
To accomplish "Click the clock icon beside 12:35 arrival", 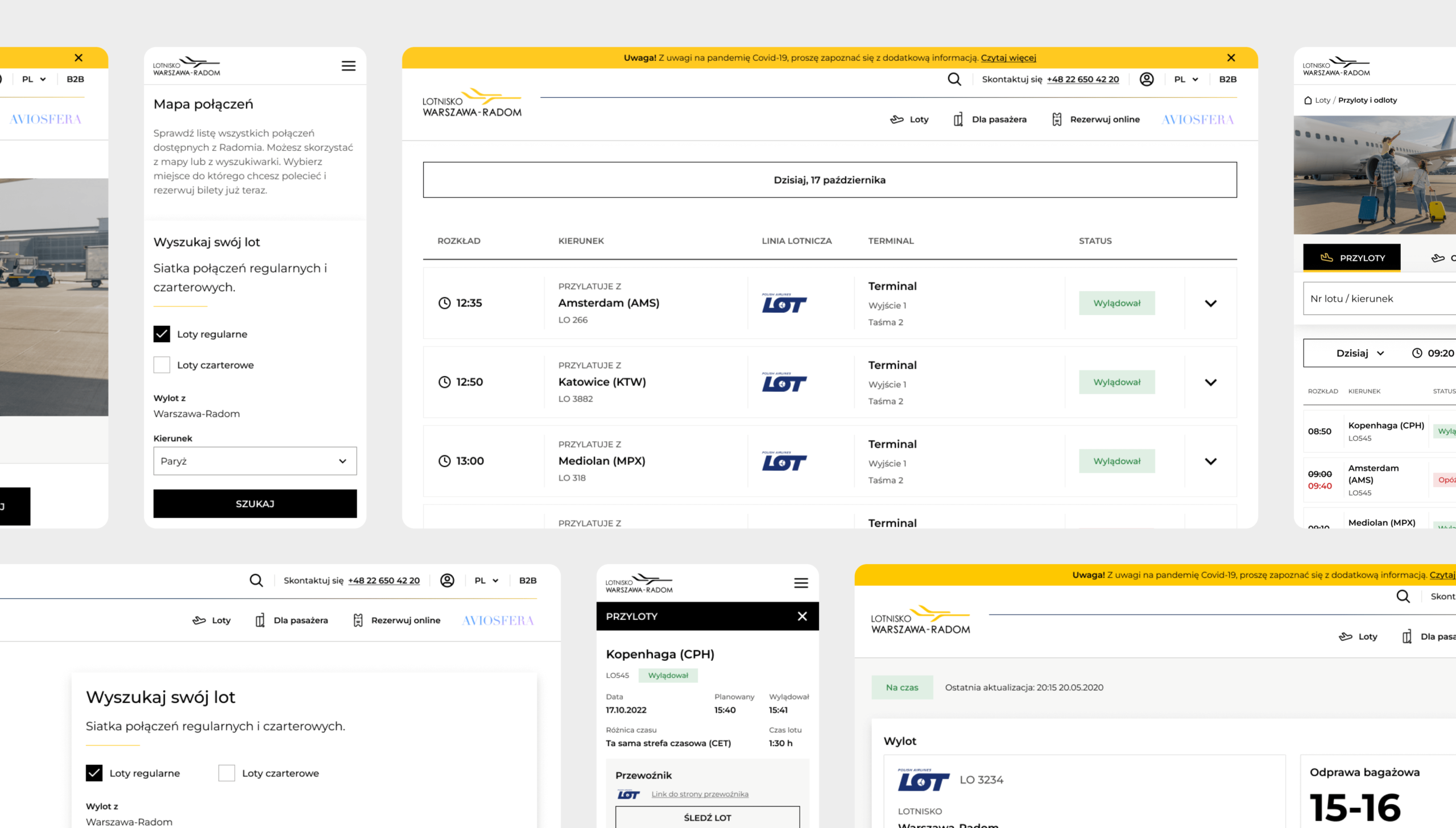I will (x=444, y=303).
